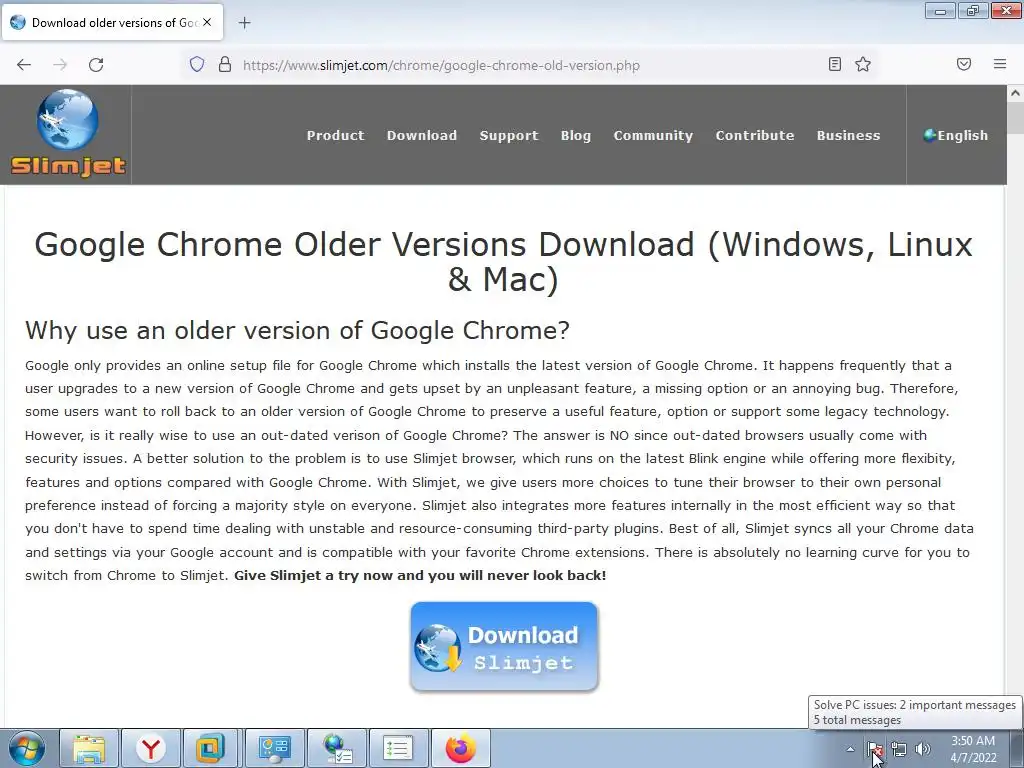Open the Download menu item

tap(422, 135)
